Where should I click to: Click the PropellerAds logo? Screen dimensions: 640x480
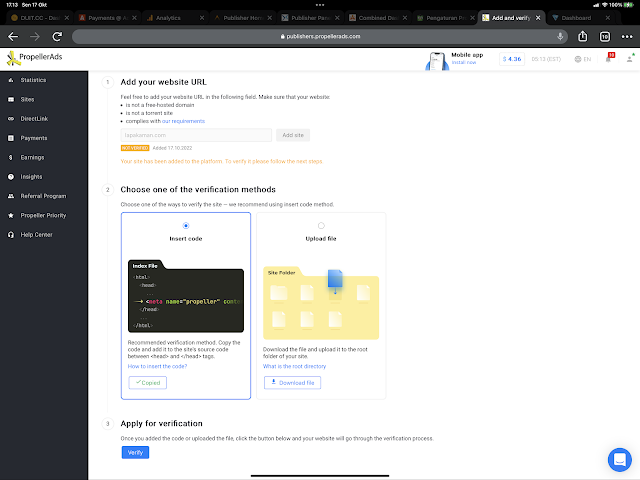click(x=35, y=58)
